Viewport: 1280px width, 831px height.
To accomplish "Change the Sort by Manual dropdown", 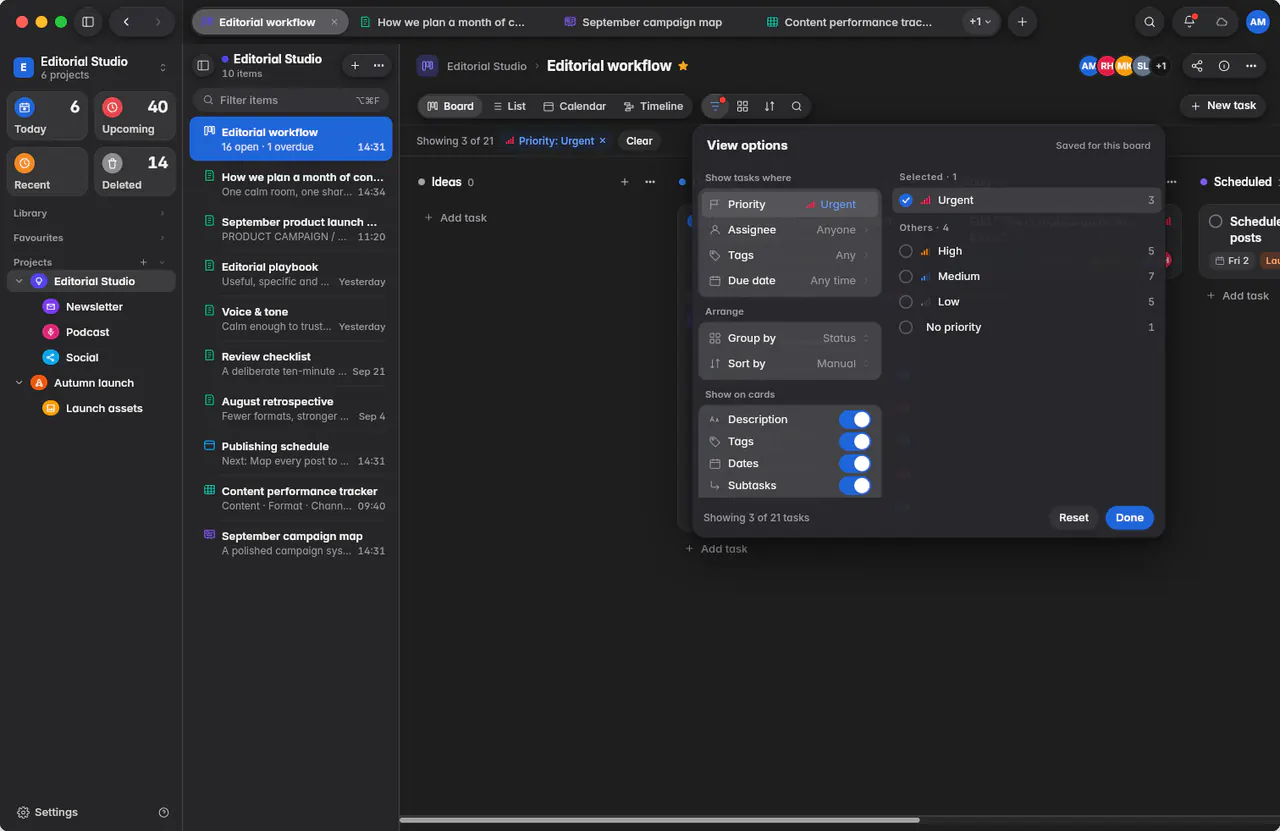I will (790, 364).
